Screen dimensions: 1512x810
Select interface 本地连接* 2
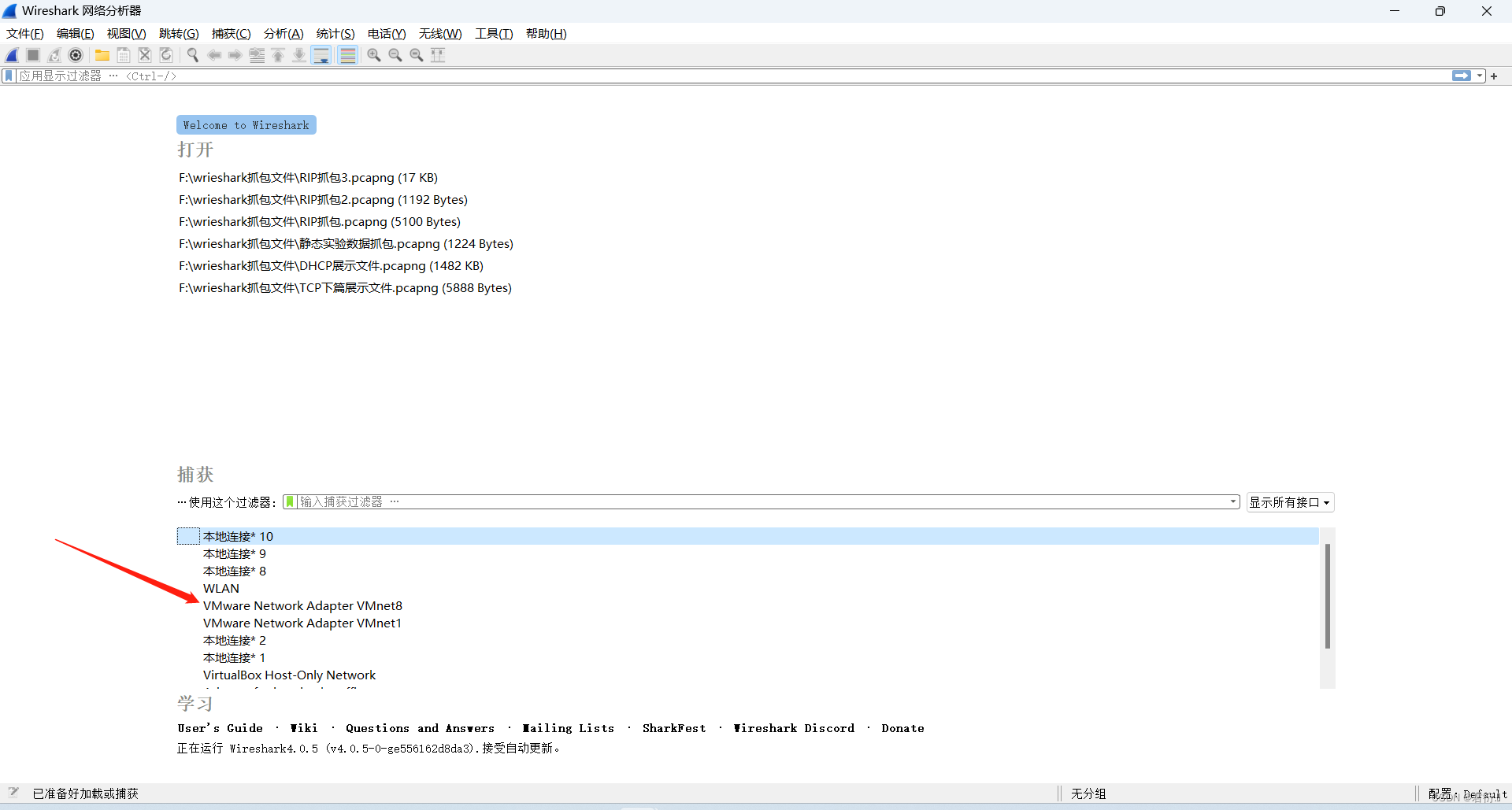[x=747, y=640]
